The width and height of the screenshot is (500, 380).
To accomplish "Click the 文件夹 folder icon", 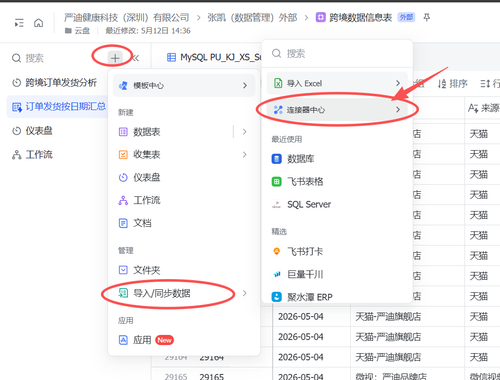I will pyautogui.click(x=123, y=270).
